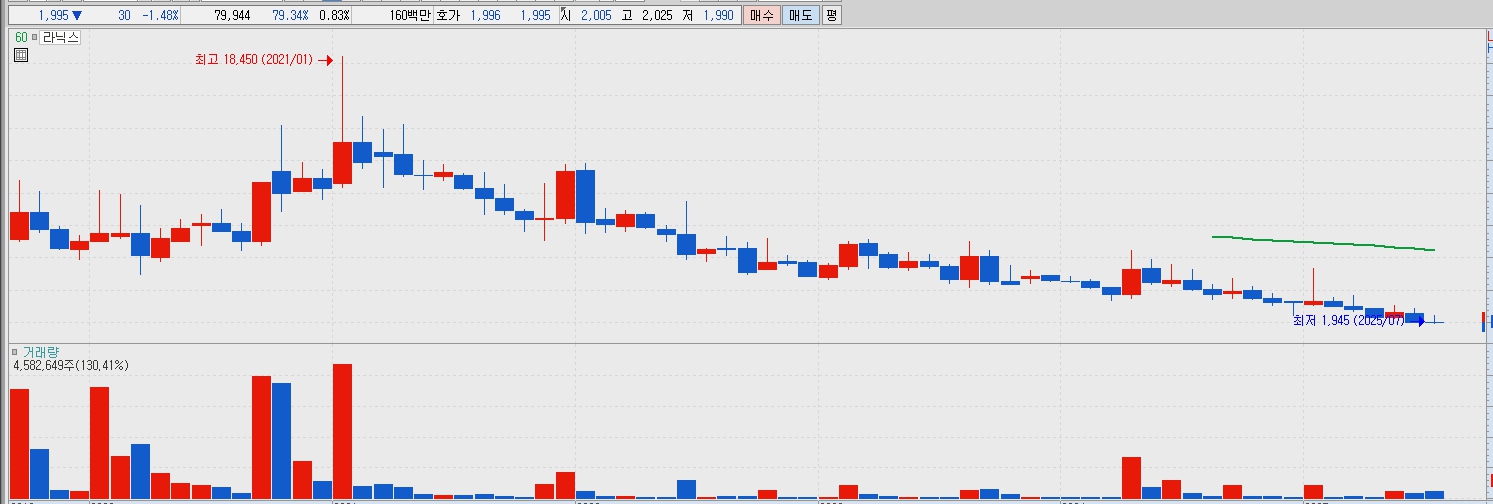Image resolution: width=1493 pixels, height=504 pixels.
Task: Click the ask price 1,996
Action: click(x=485, y=16)
